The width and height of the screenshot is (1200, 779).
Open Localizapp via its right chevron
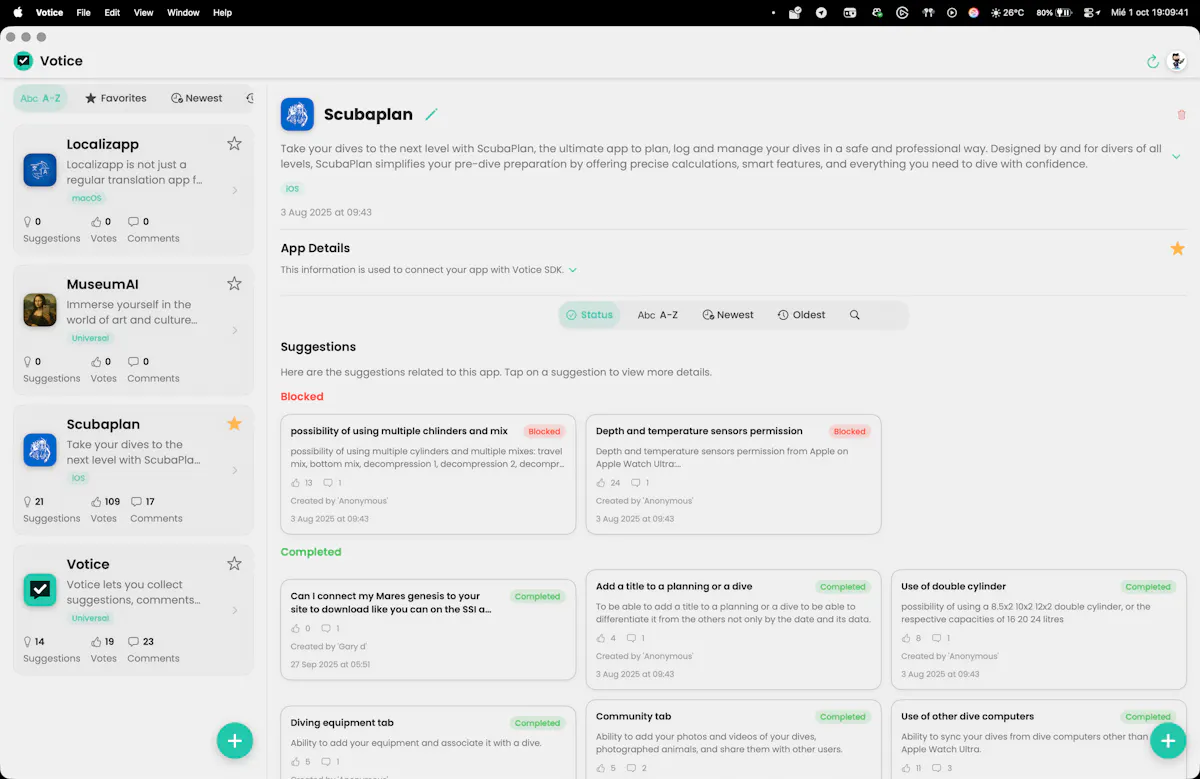click(x=235, y=190)
